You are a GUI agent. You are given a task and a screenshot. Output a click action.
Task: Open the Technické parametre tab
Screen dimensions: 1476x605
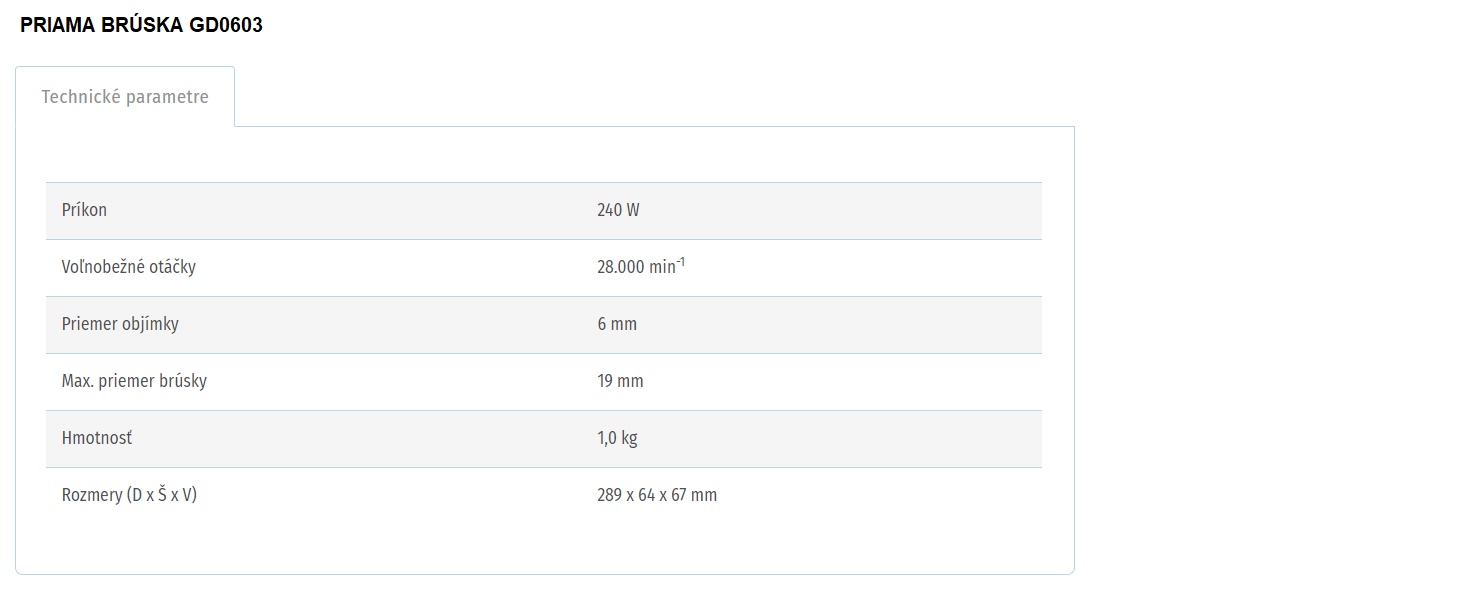tap(125, 97)
